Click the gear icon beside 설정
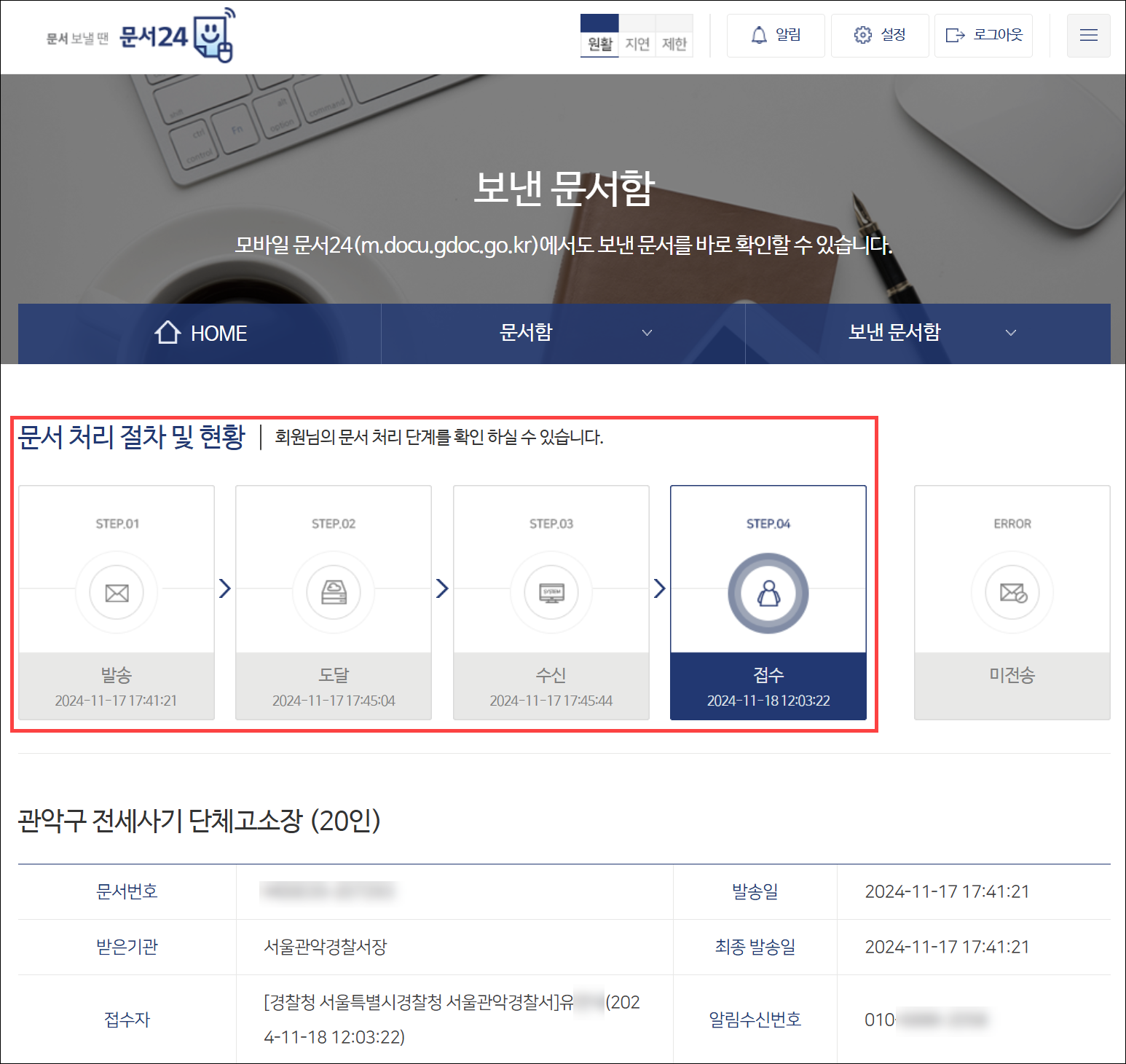This screenshot has height=1064, width=1126. coord(862,35)
